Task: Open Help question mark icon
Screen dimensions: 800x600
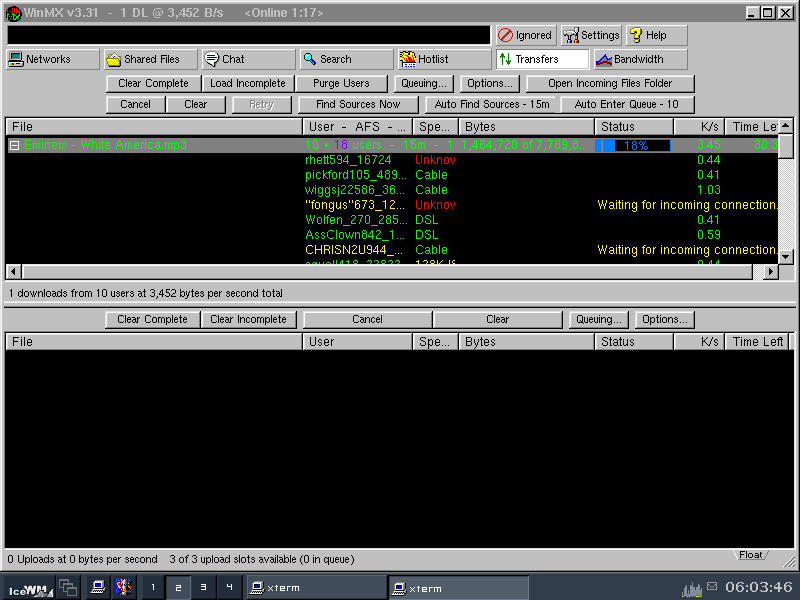Action: pyautogui.click(x=636, y=35)
